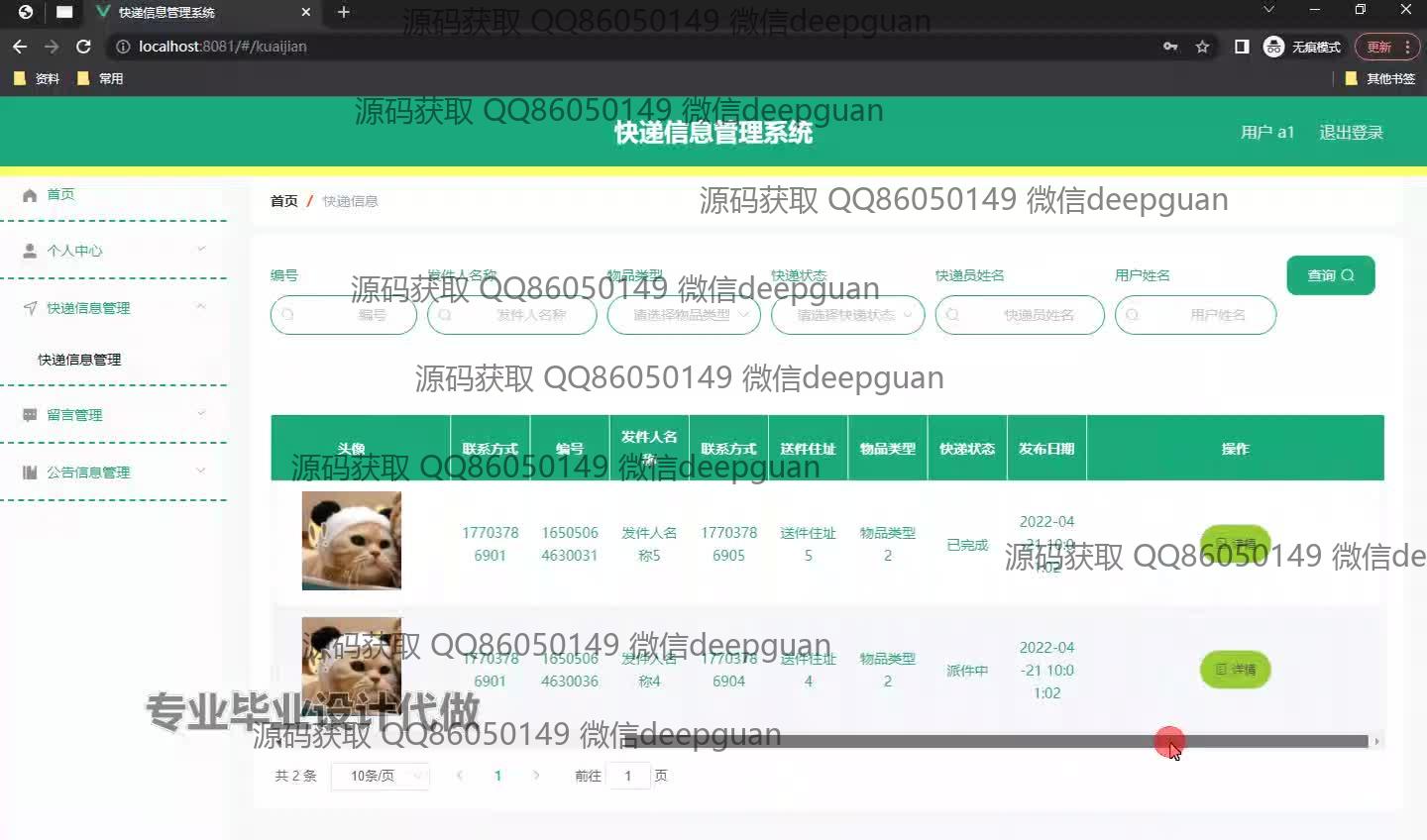Open the 快递信息 breadcrumb link

coord(349,200)
